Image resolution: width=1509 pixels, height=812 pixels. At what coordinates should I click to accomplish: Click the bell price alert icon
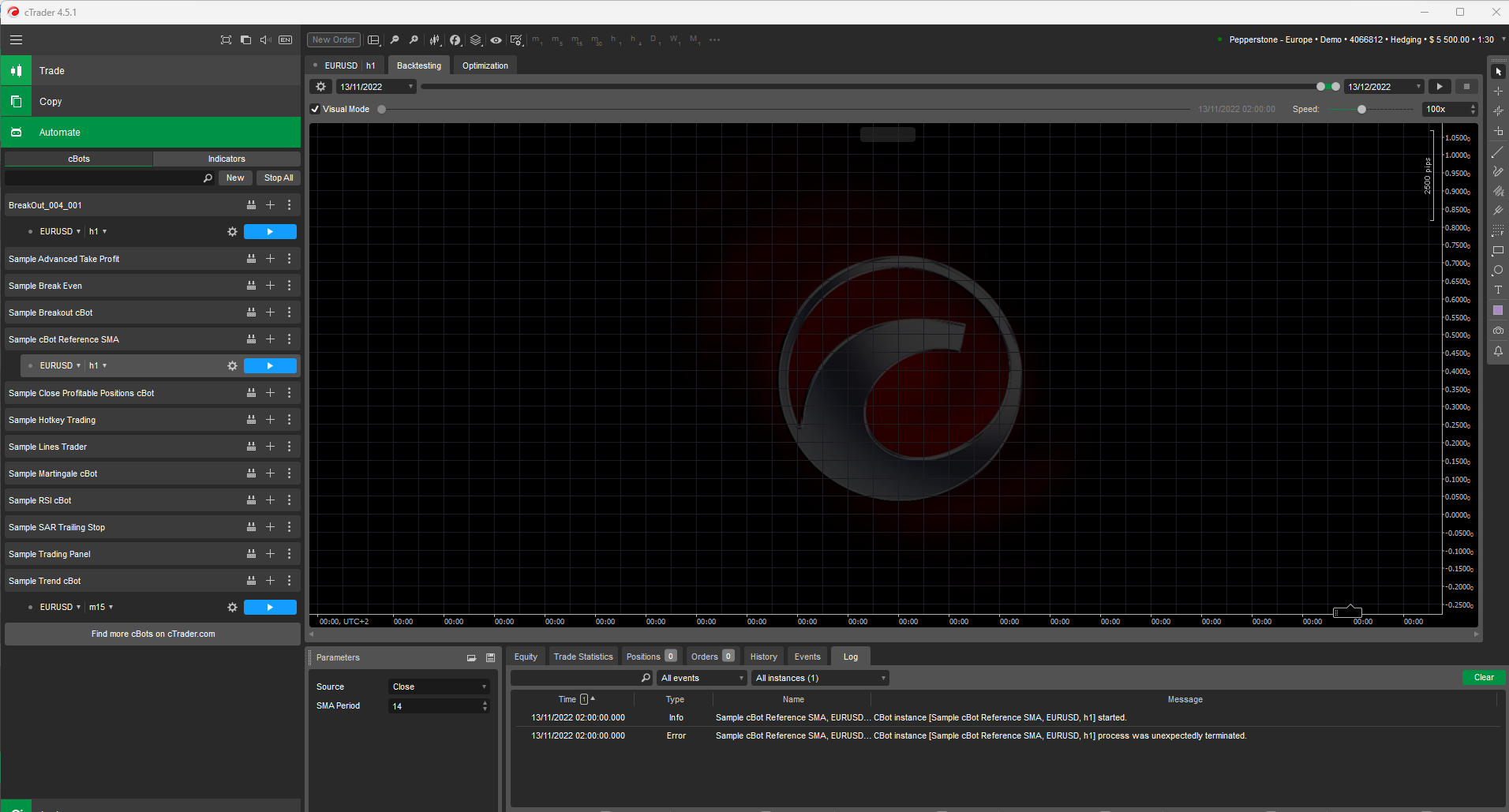(1498, 351)
